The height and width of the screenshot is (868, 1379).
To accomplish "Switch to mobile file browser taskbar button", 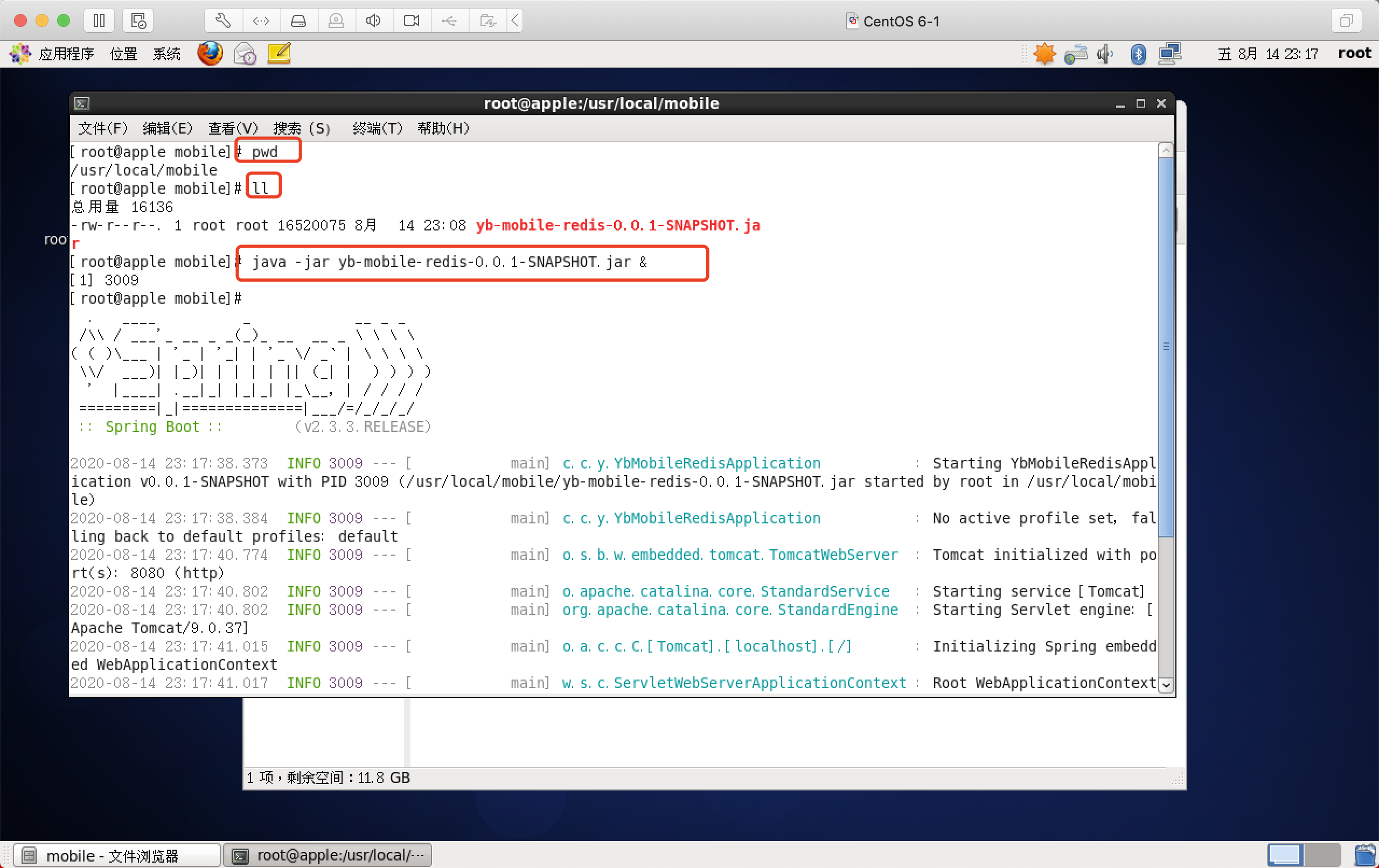I will coord(117,856).
